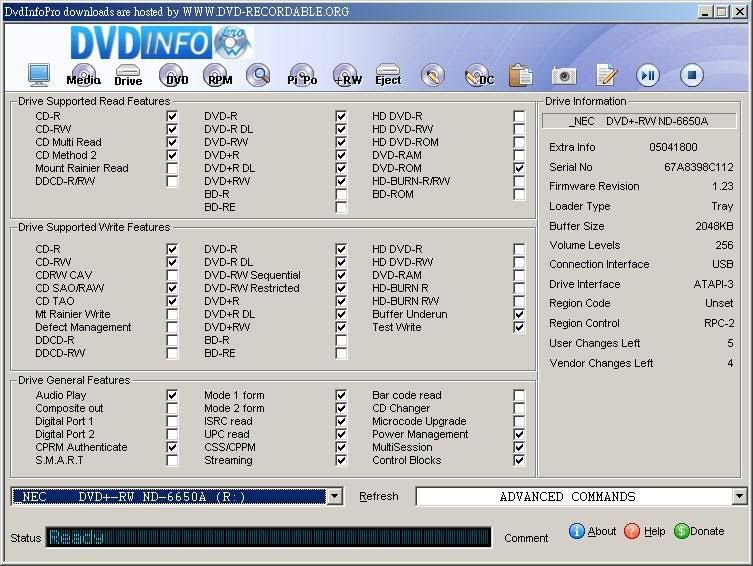Click the Vendor Changes Left label
The height and width of the screenshot is (566, 753).
[x=601, y=363]
